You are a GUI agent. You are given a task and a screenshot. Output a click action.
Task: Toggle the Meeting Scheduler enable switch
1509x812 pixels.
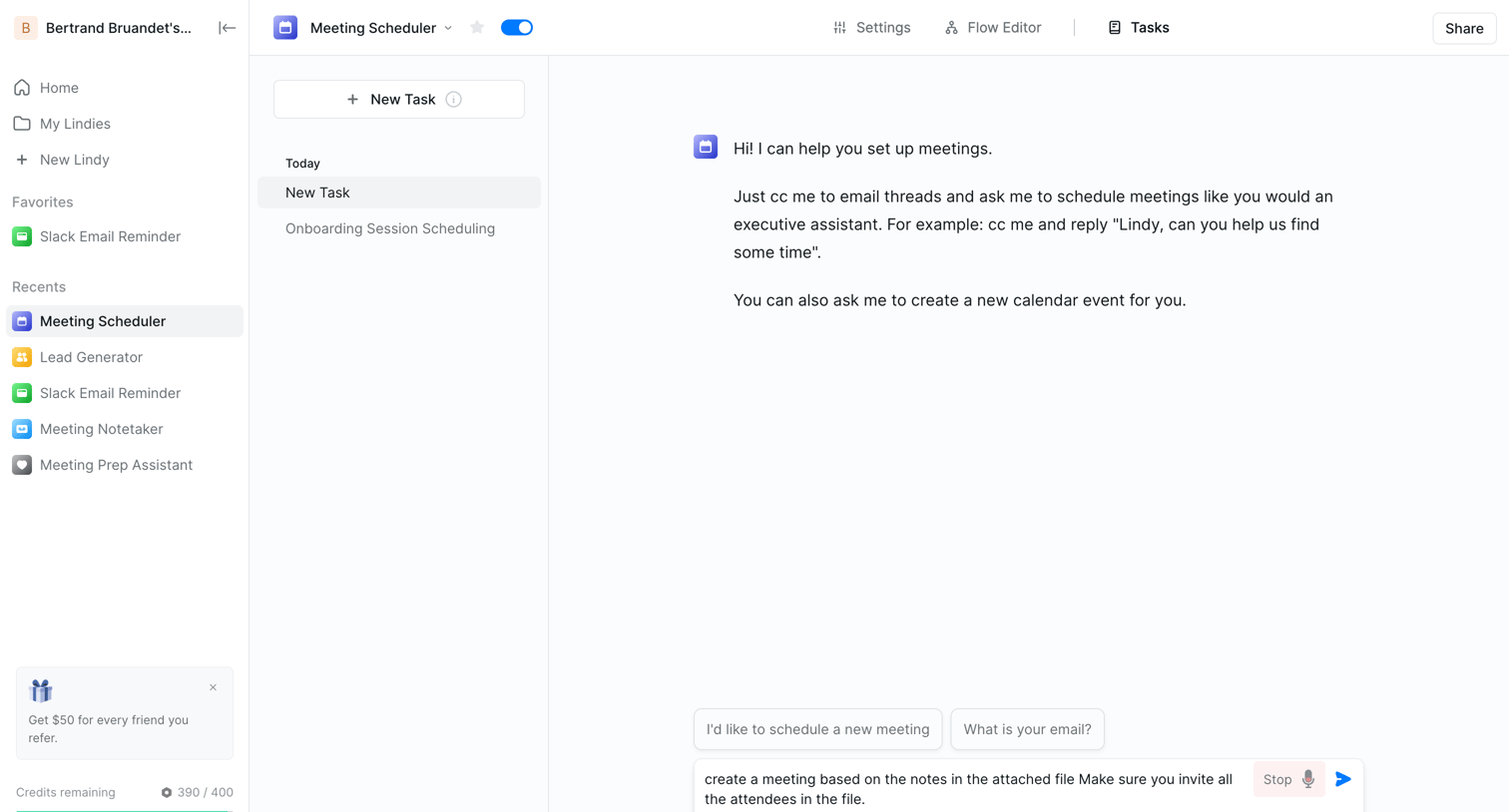coord(517,28)
